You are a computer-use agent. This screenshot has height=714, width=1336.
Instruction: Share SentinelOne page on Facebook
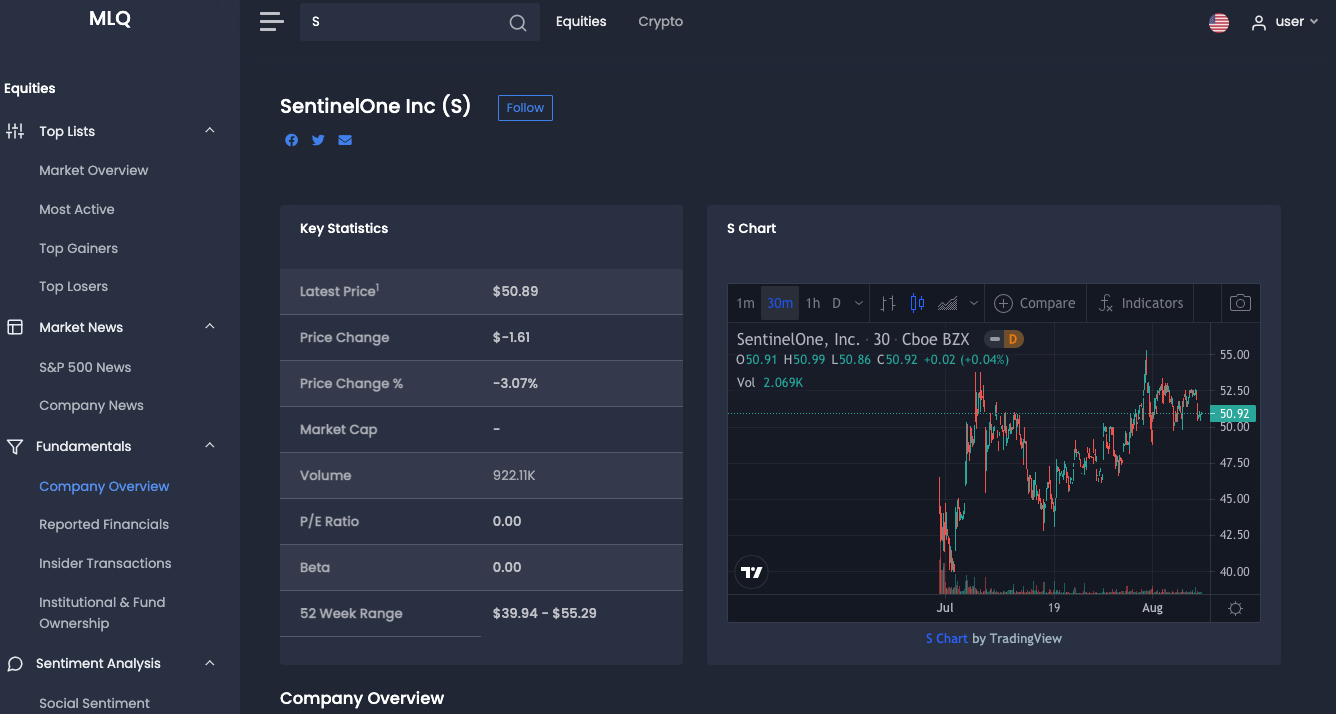[292, 140]
